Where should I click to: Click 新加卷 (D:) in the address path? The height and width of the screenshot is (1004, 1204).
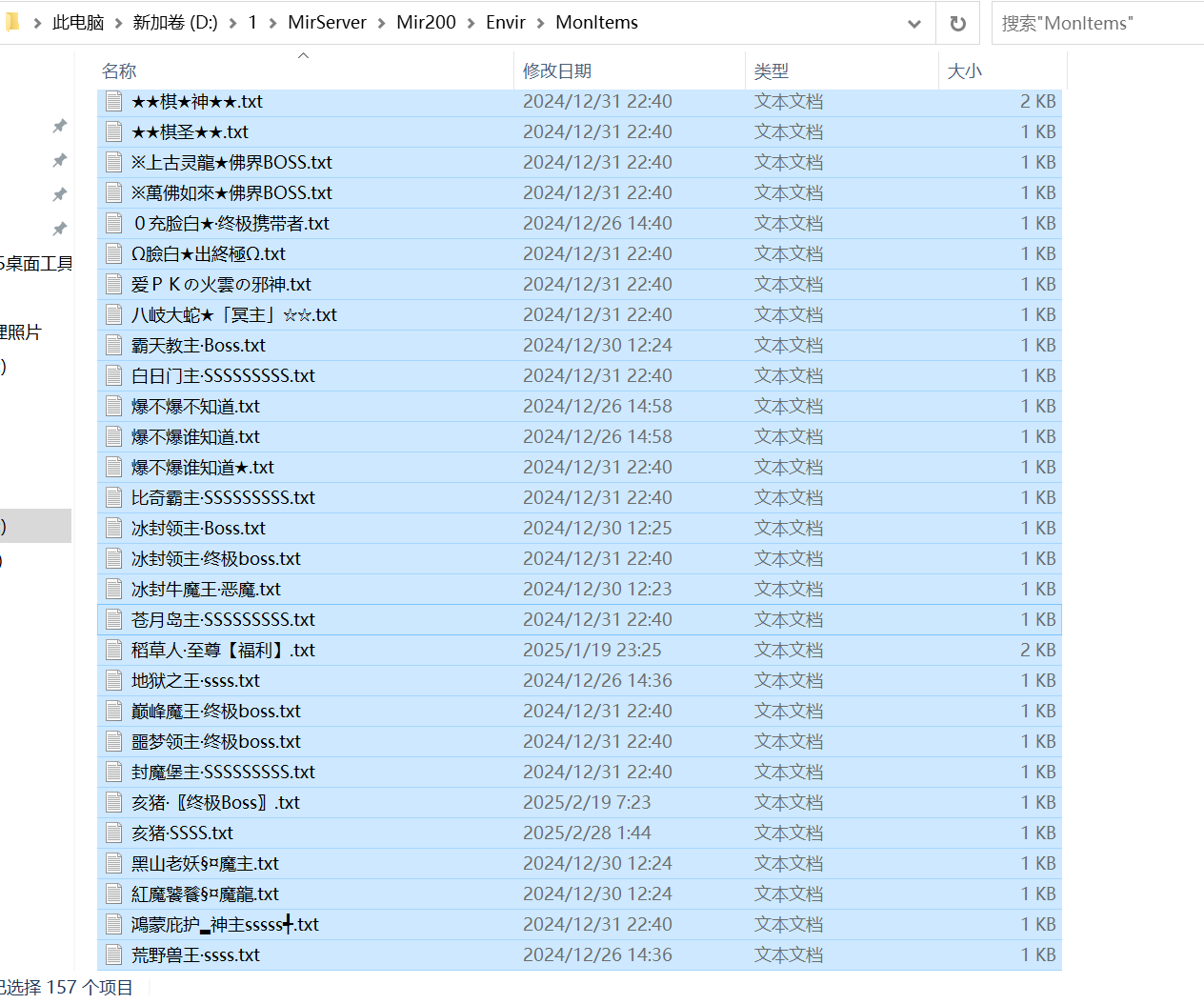click(175, 22)
